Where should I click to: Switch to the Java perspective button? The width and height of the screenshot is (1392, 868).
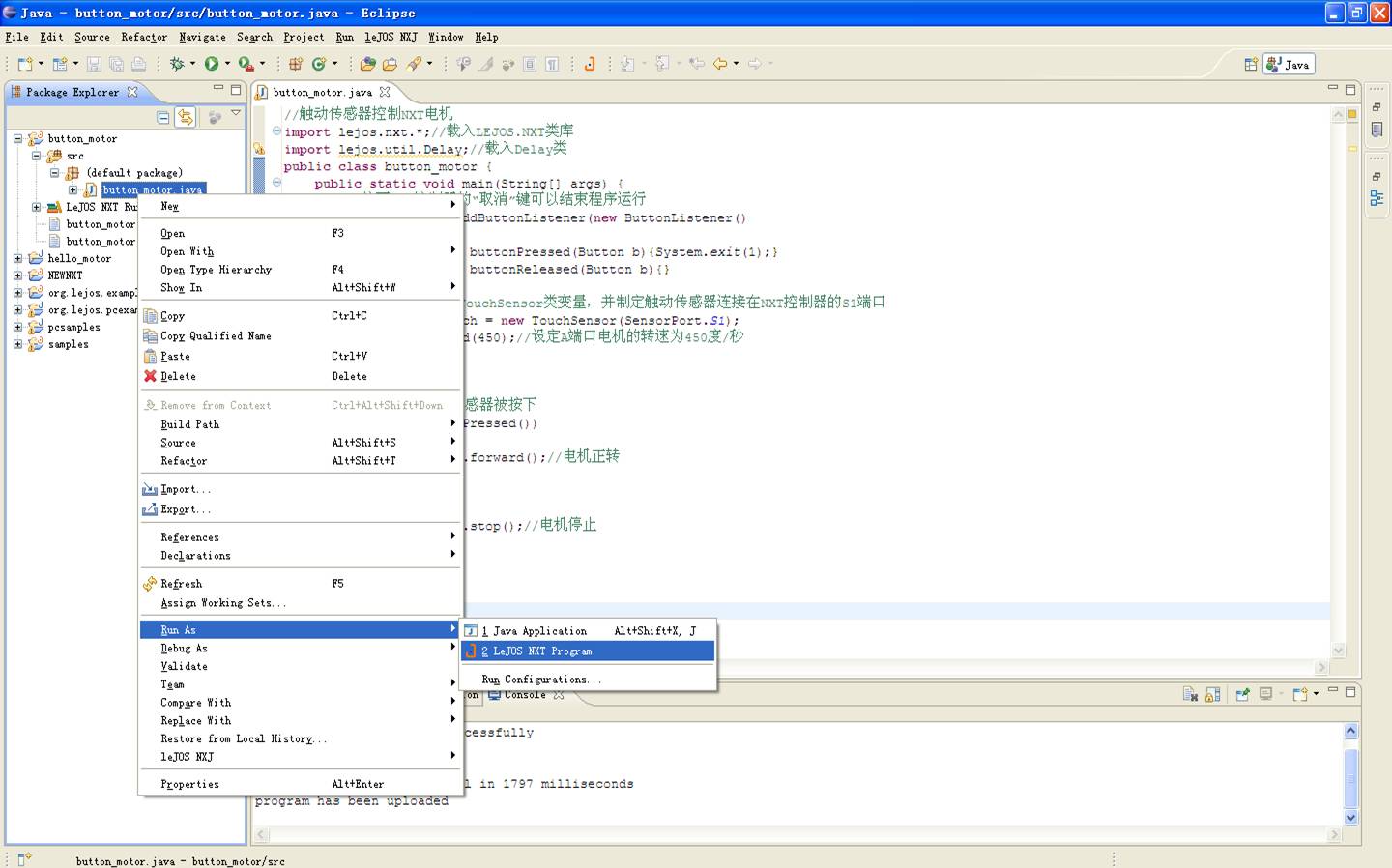point(1289,65)
